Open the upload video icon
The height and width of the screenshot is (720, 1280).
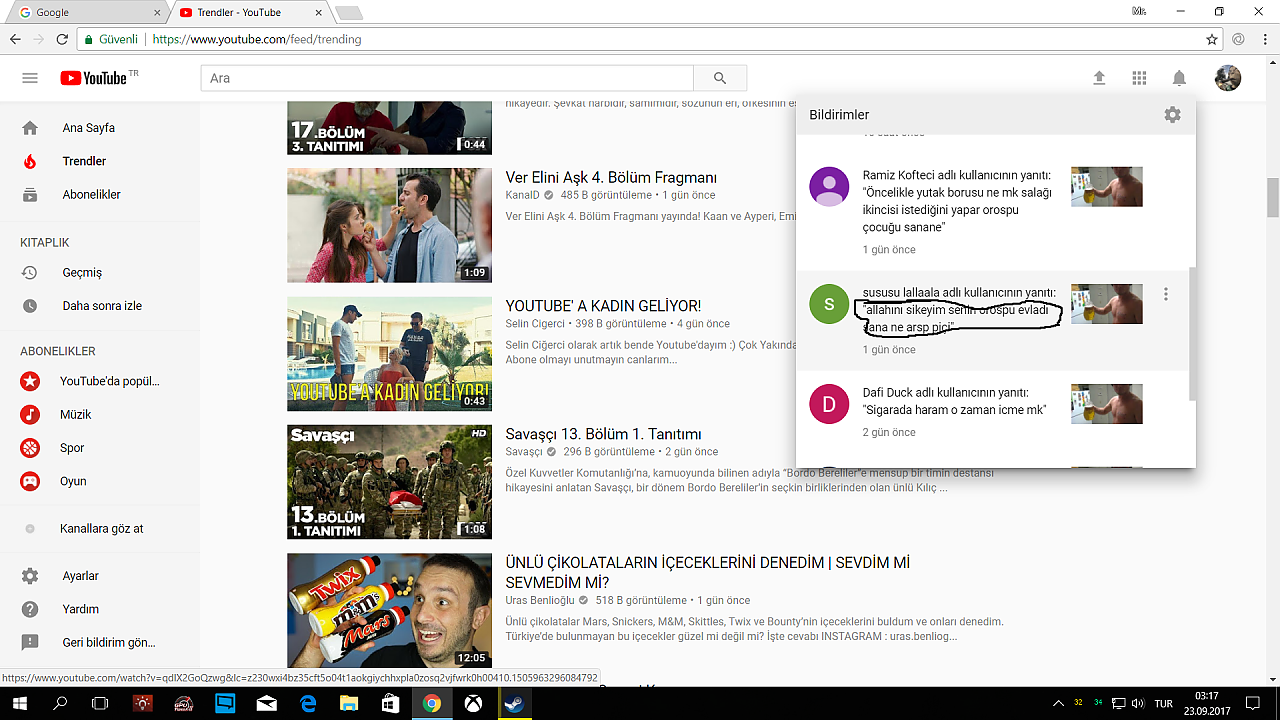pyautogui.click(x=1099, y=78)
